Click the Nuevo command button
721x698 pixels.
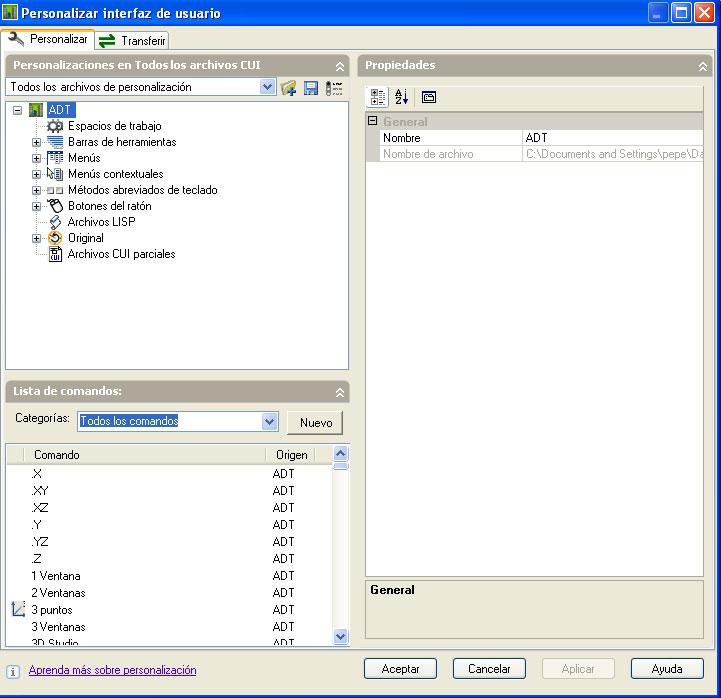tap(315, 422)
